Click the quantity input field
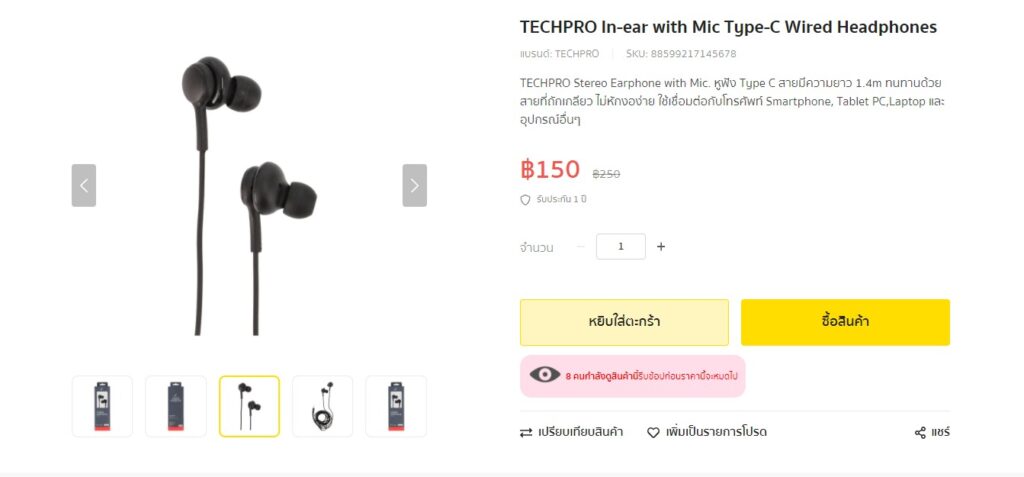 click(621, 247)
